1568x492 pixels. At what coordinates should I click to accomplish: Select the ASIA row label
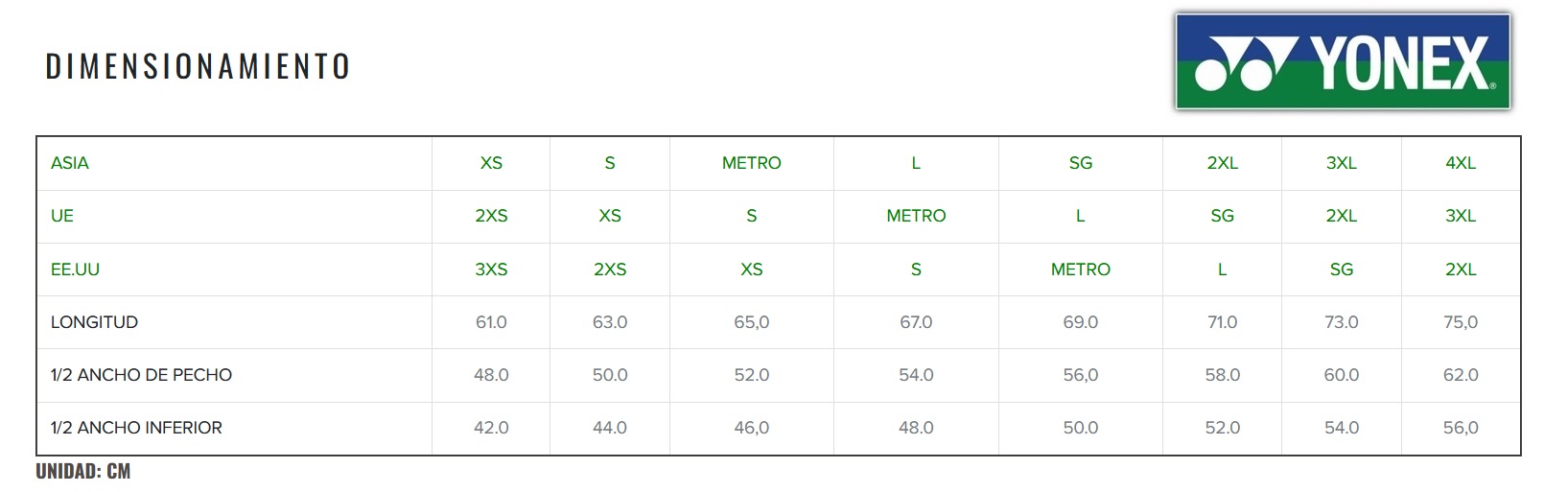(x=70, y=163)
